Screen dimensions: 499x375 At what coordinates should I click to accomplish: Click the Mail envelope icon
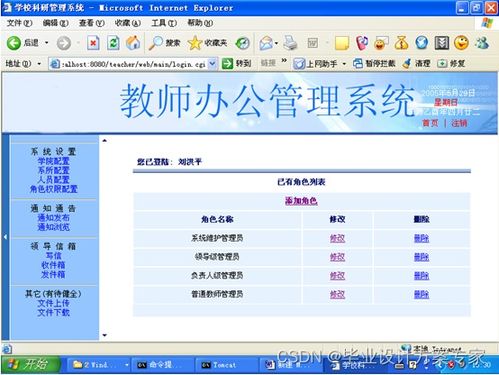pos(266,43)
